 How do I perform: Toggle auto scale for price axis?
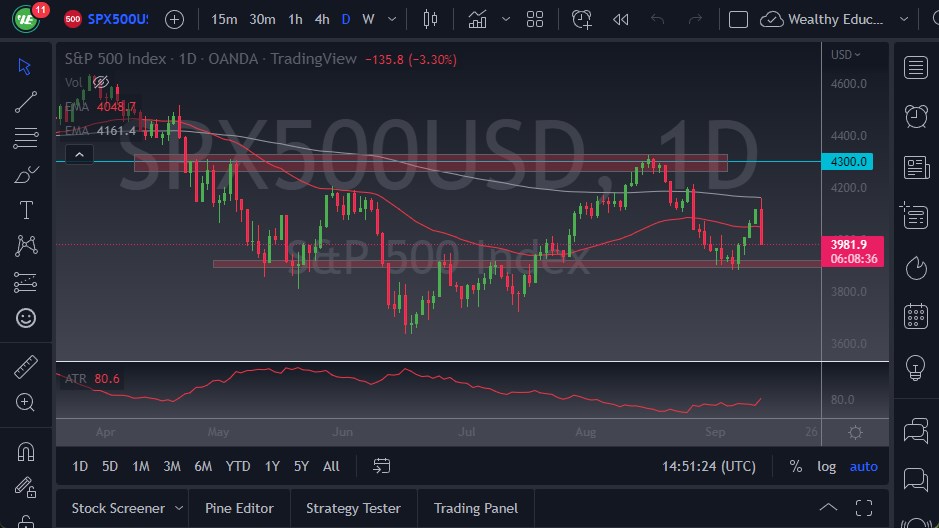click(x=863, y=466)
